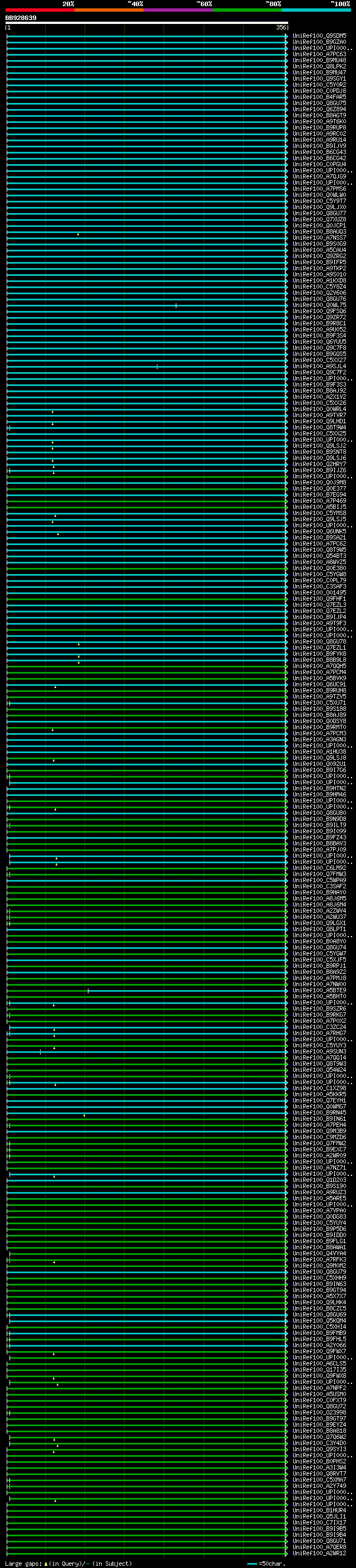Click the Large gaps legend text
The height and width of the screenshot is (1568, 356).
[x=68, y=1563]
